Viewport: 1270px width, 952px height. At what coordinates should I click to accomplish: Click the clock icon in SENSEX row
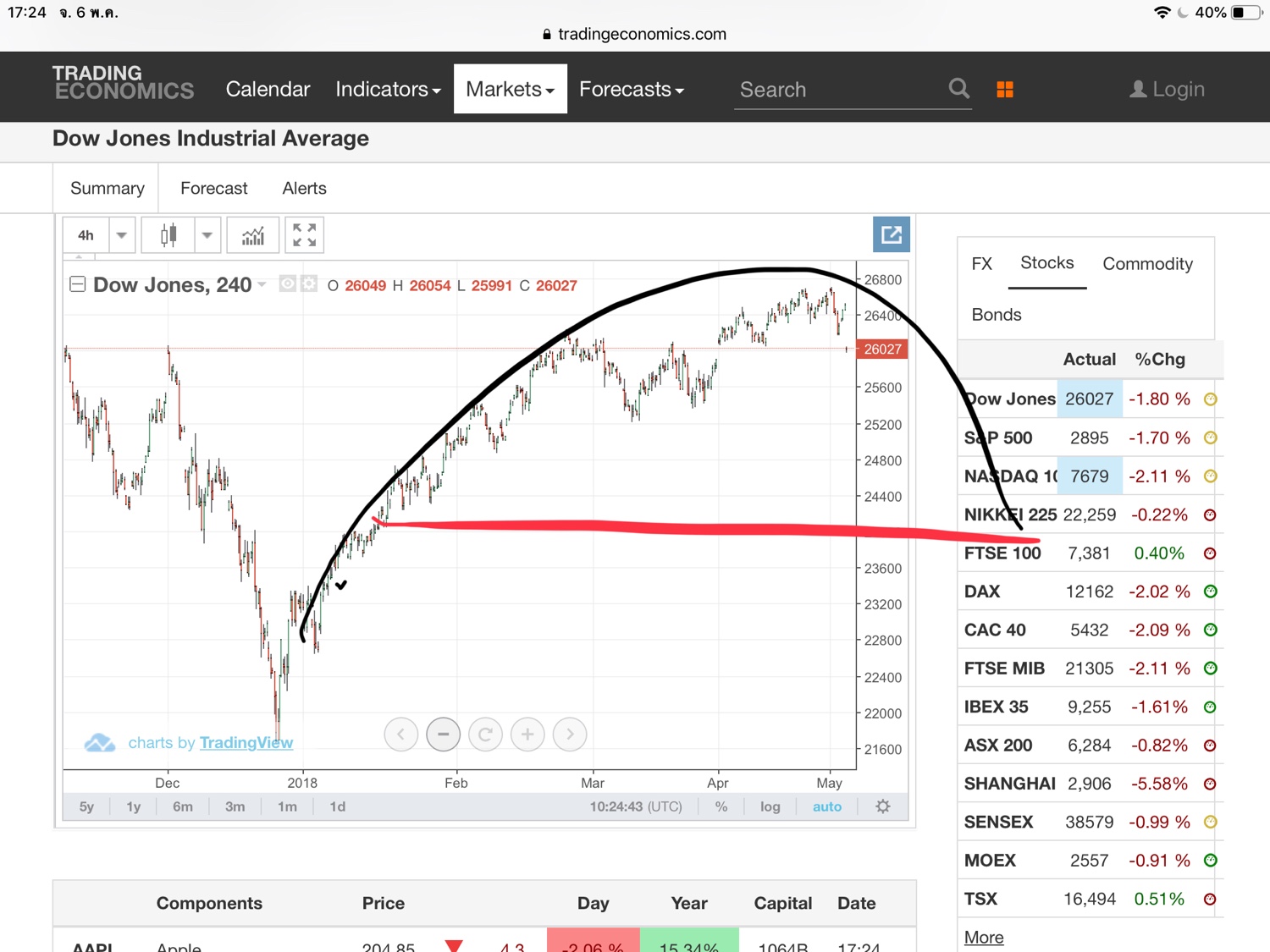pyautogui.click(x=1211, y=822)
